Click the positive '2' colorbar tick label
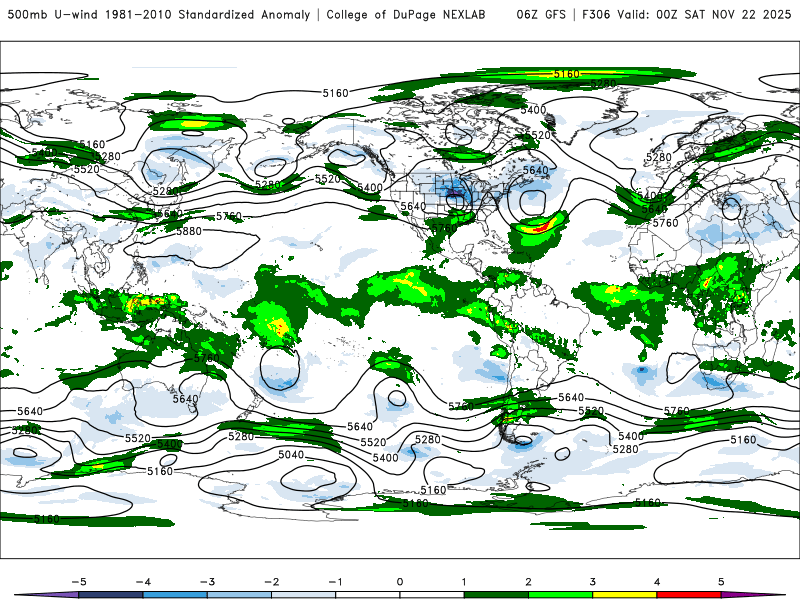This screenshot has width=800, height=600. [x=528, y=582]
